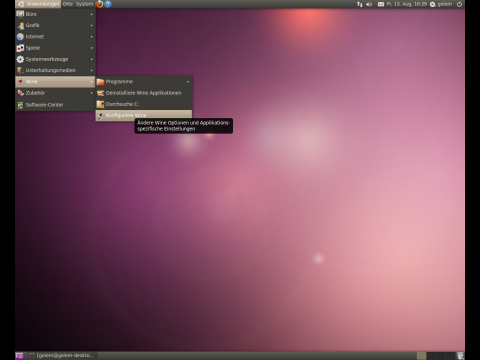This screenshot has height=360, width=480.
Task: Click the network connection indicator
Action: click(360, 4)
